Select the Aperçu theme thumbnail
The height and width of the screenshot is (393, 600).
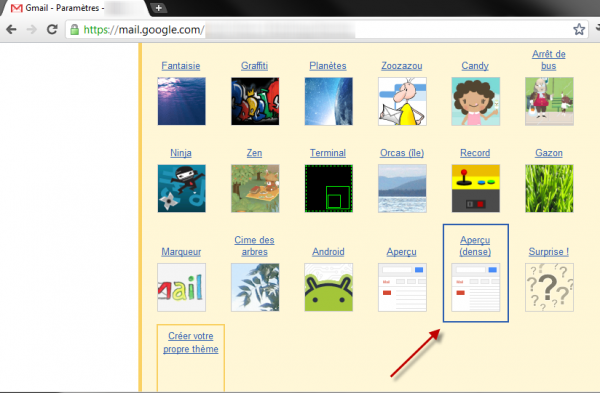[x=402, y=287]
